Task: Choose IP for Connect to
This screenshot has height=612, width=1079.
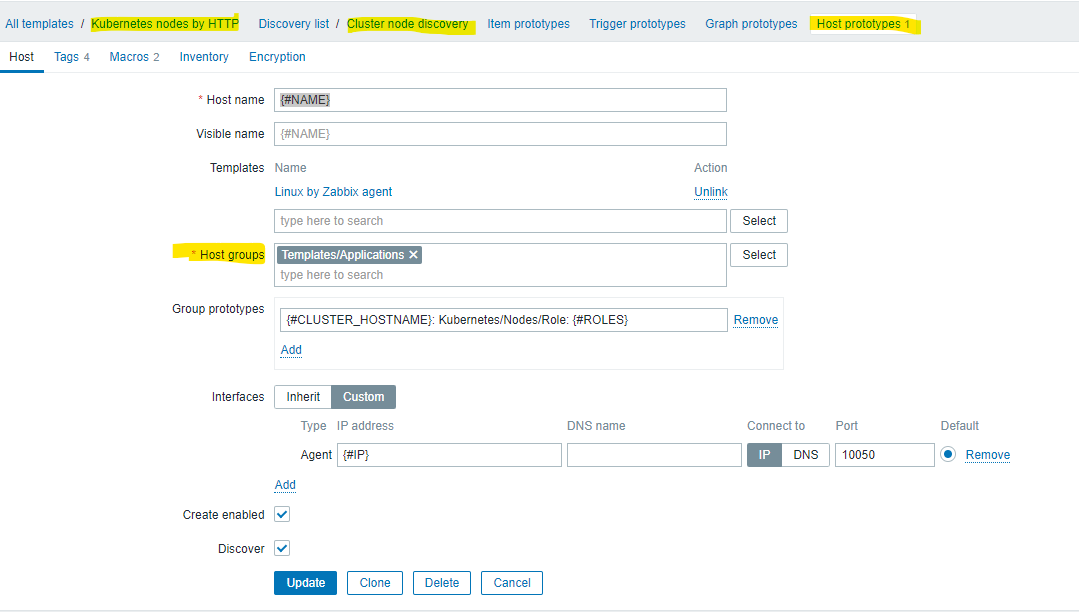Action: (x=764, y=455)
